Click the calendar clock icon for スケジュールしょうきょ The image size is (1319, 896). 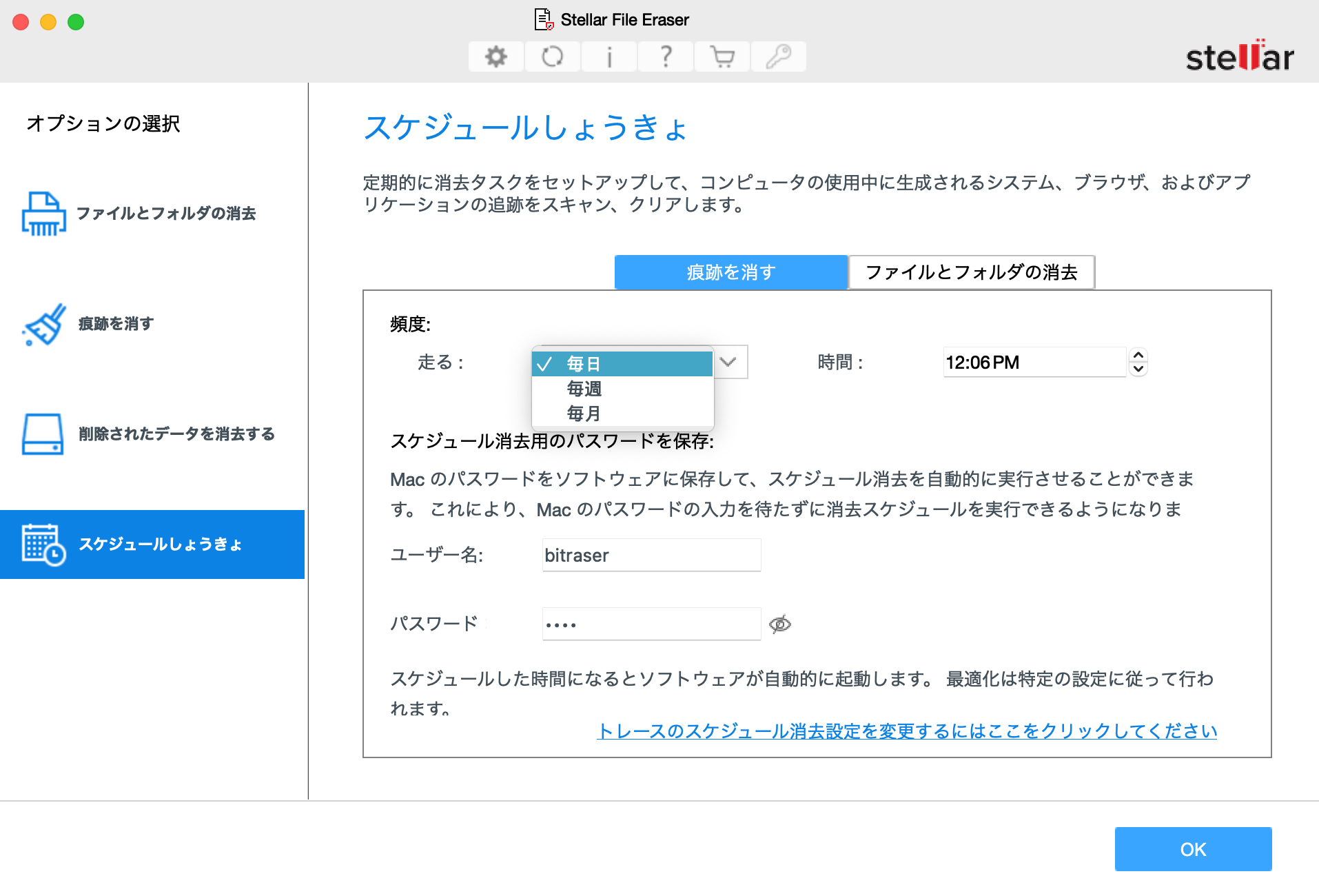[43, 544]
